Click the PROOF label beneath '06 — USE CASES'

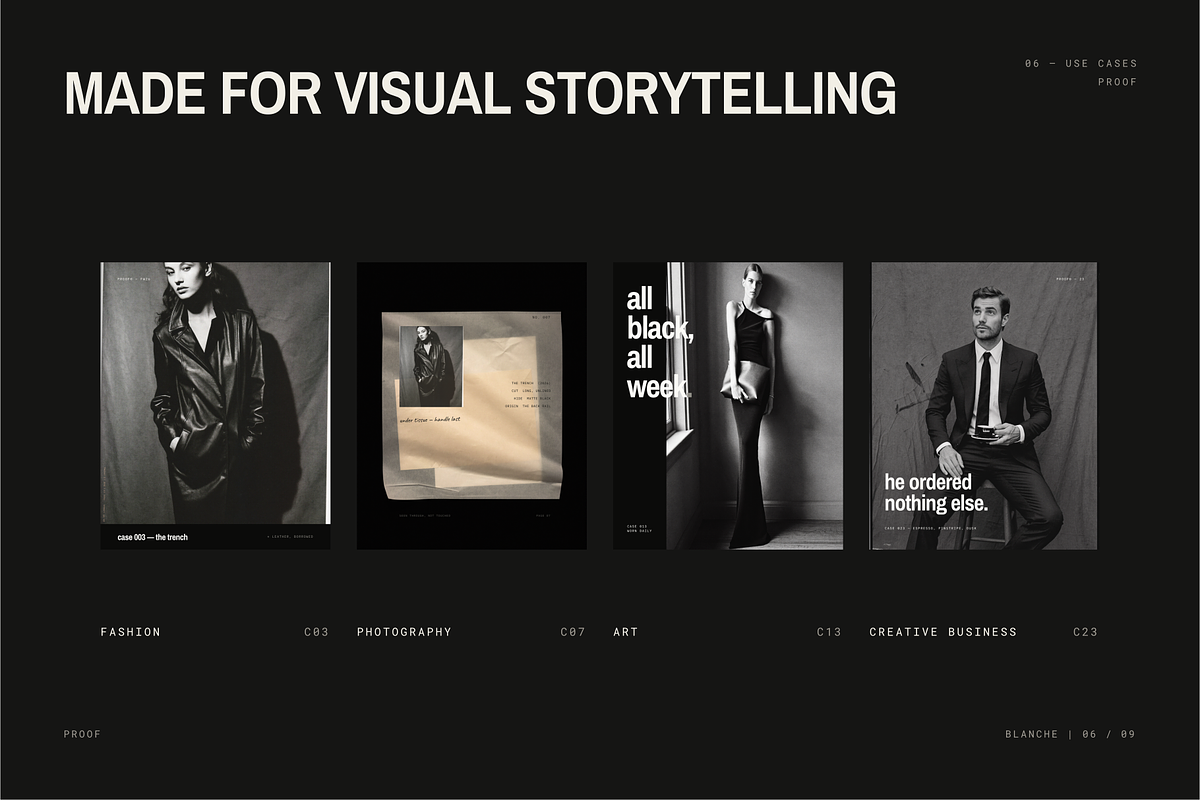pyautogui.click(x=1117, y=82)
